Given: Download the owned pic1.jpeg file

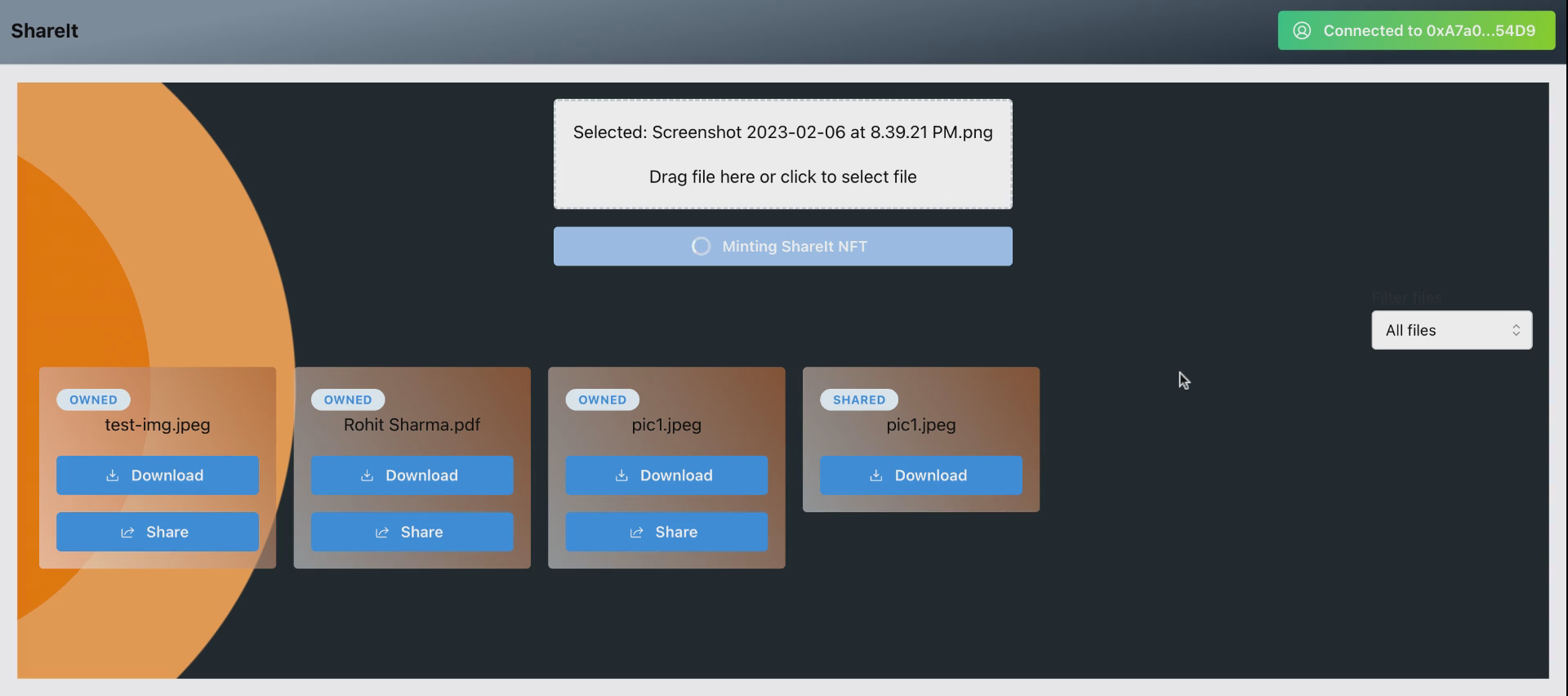Looking at the screenshot, I should pyautogui.click(x=666, y=475).
